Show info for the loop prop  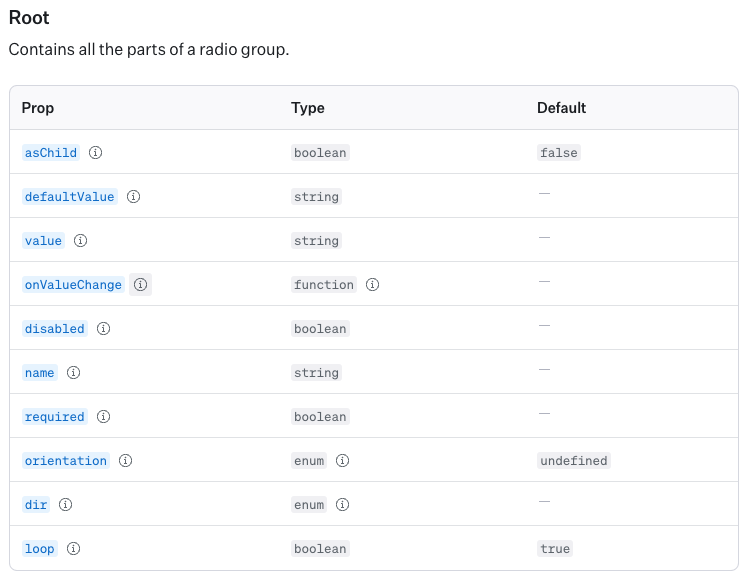(73, 549)
